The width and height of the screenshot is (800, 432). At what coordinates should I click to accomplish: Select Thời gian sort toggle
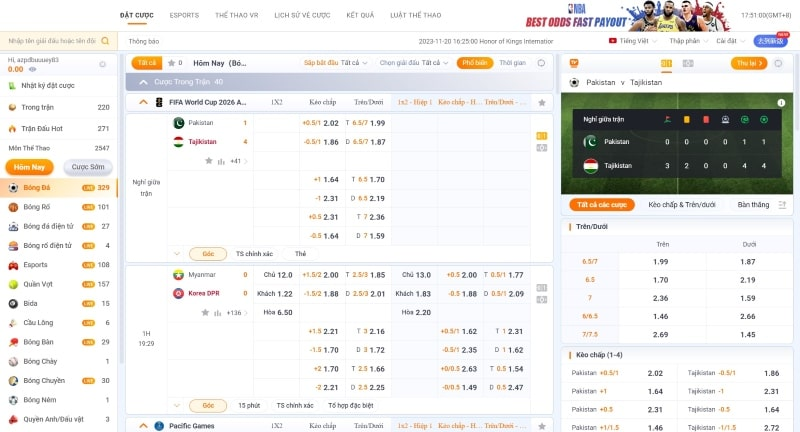[512, 63]
